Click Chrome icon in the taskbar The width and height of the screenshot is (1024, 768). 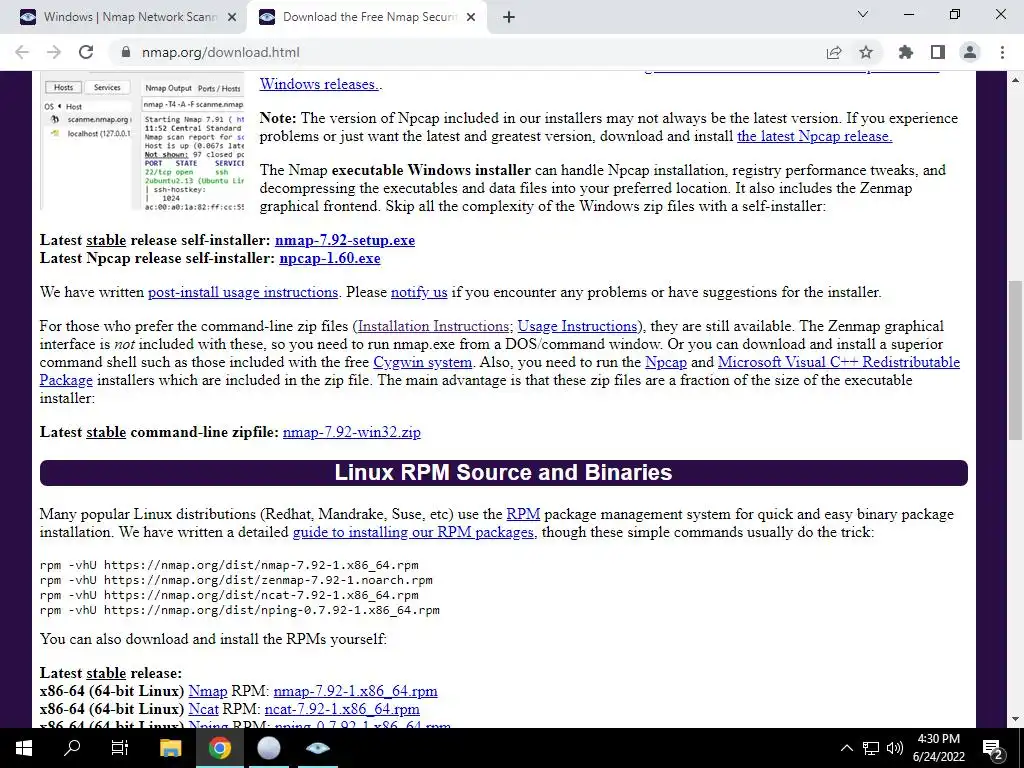pyautogui.click(x=219, y=748)
